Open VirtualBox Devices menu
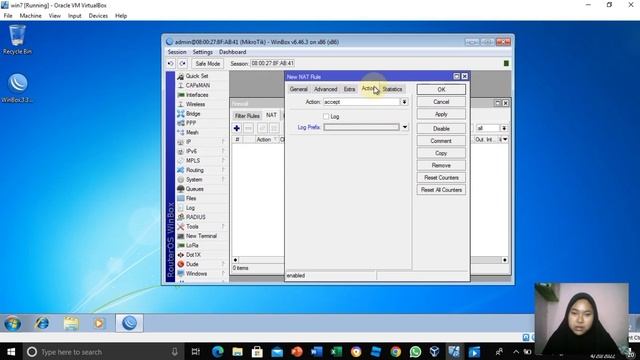Screen dimensions: 640x360 [98, 16]
